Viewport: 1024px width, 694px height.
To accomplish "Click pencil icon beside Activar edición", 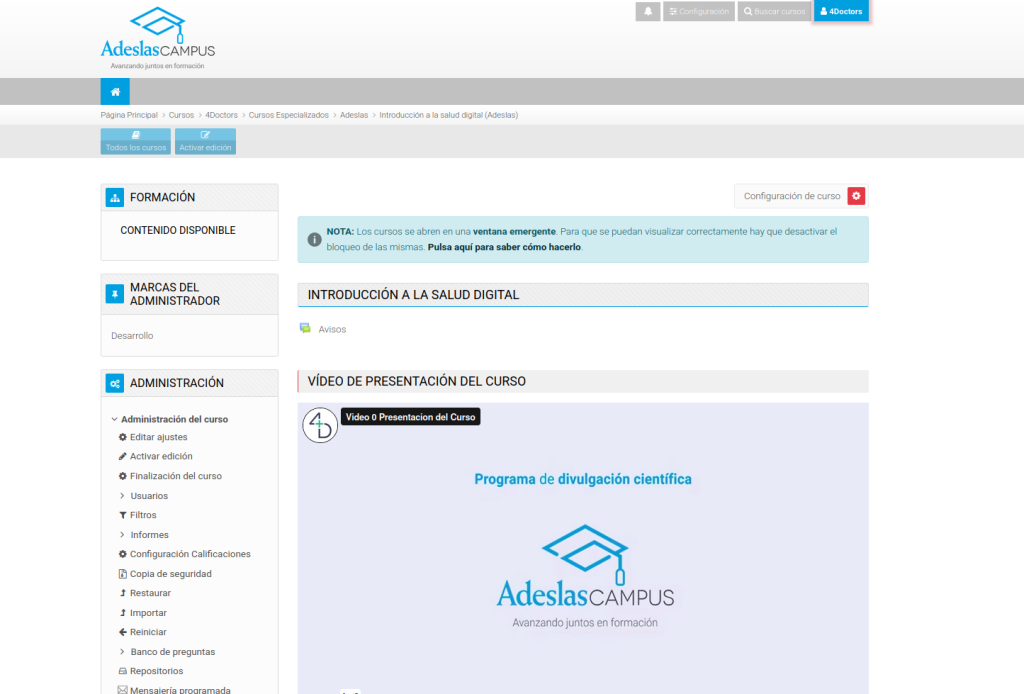I will (122, 456).
